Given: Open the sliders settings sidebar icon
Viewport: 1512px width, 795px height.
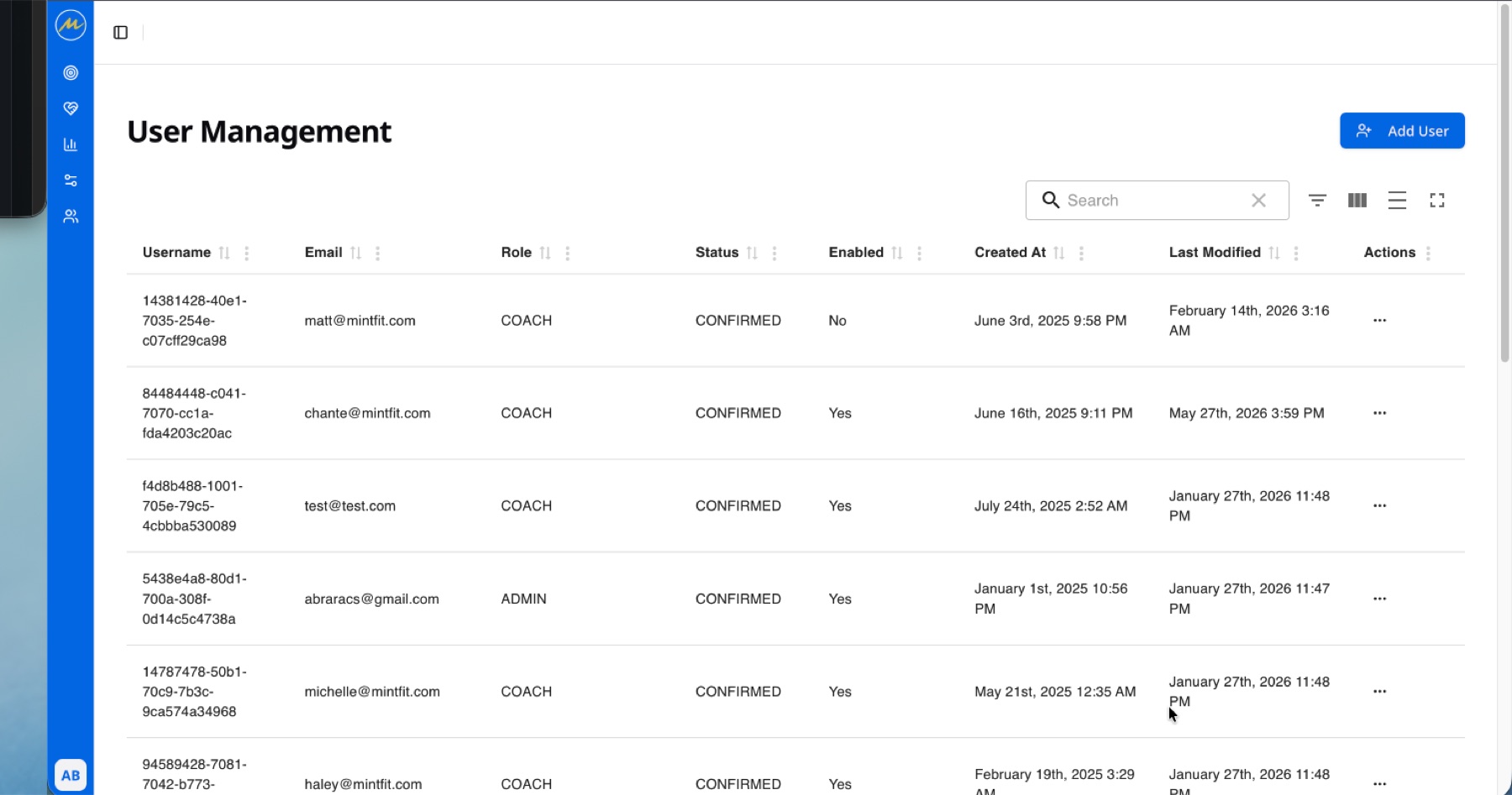Looking at the screenshot, I should 71,180.
